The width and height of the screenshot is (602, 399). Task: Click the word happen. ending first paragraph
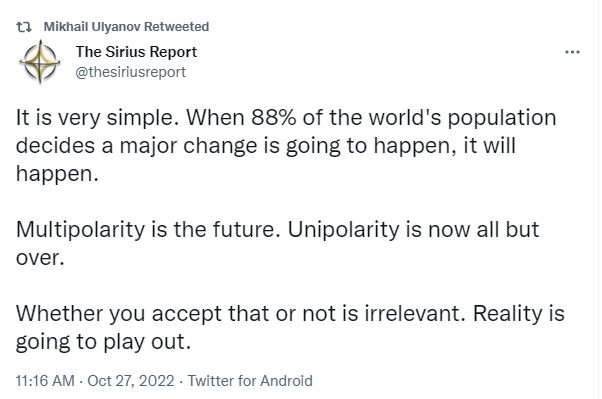pos(57,174)
